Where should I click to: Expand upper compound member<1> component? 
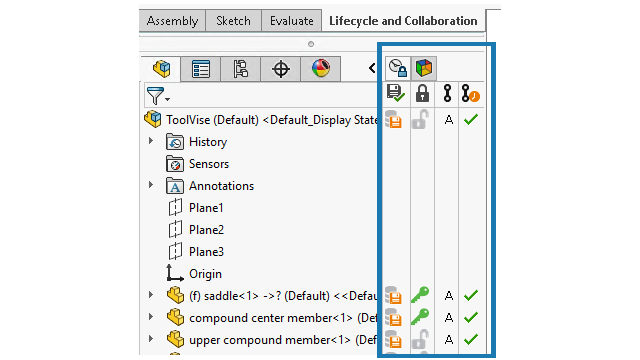click(151, 339)
